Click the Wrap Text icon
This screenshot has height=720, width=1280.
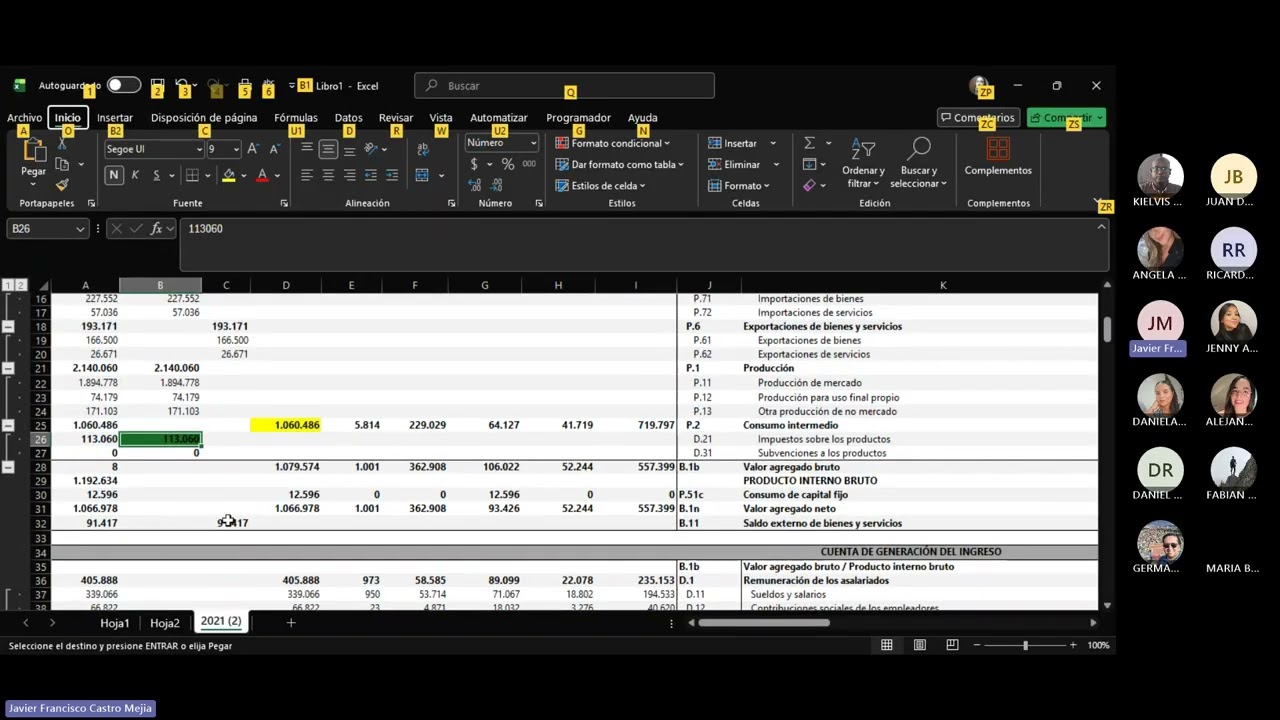[x=423, y=149]
